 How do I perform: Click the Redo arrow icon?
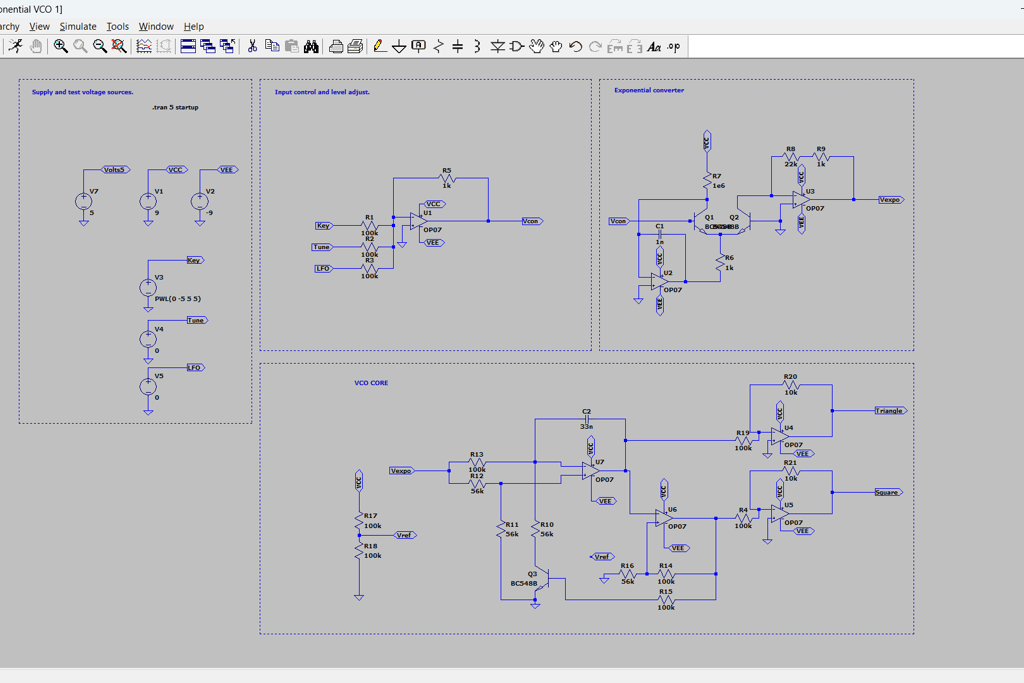595,46
